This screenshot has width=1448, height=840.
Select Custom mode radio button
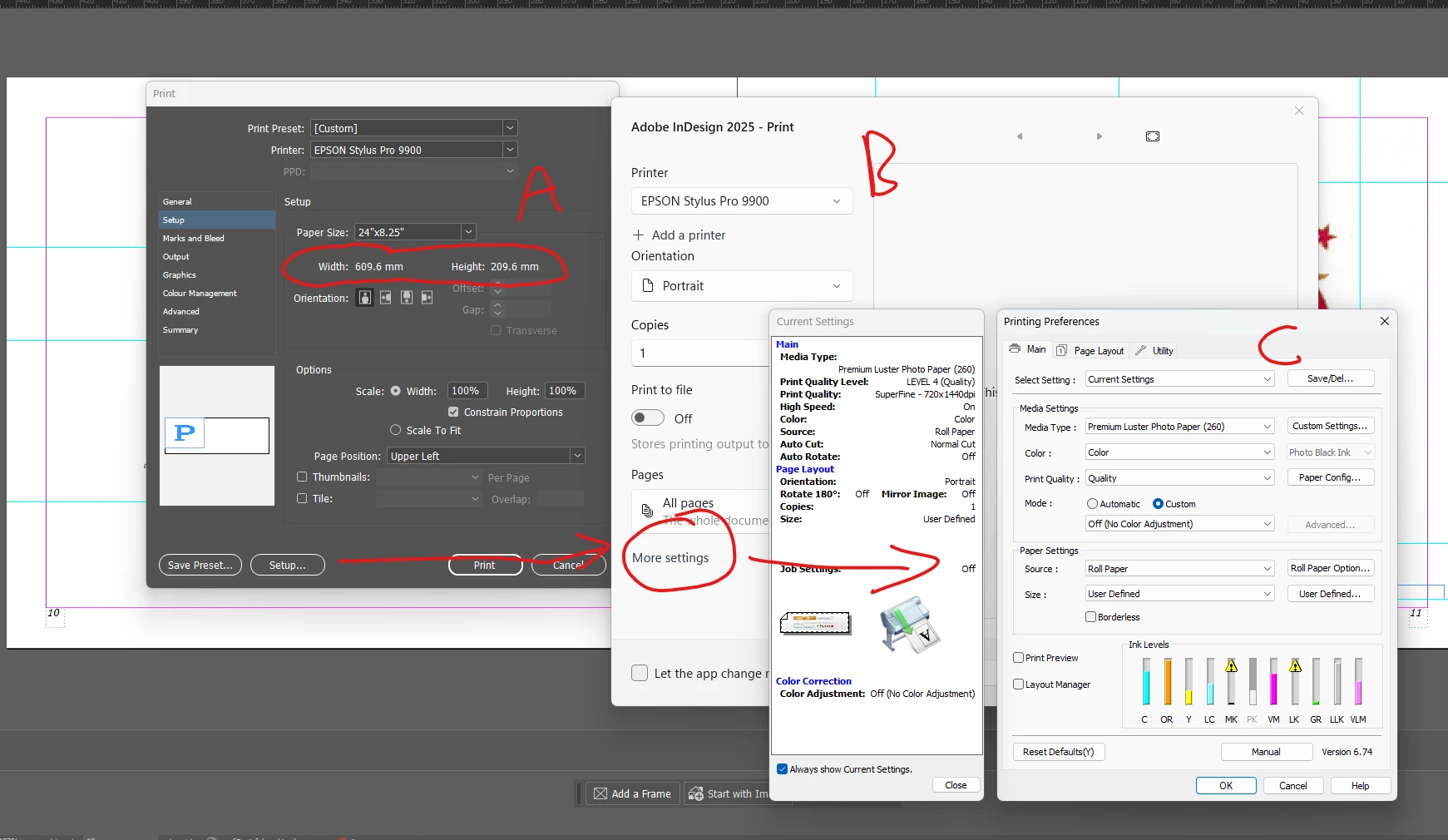[1158, 504]
